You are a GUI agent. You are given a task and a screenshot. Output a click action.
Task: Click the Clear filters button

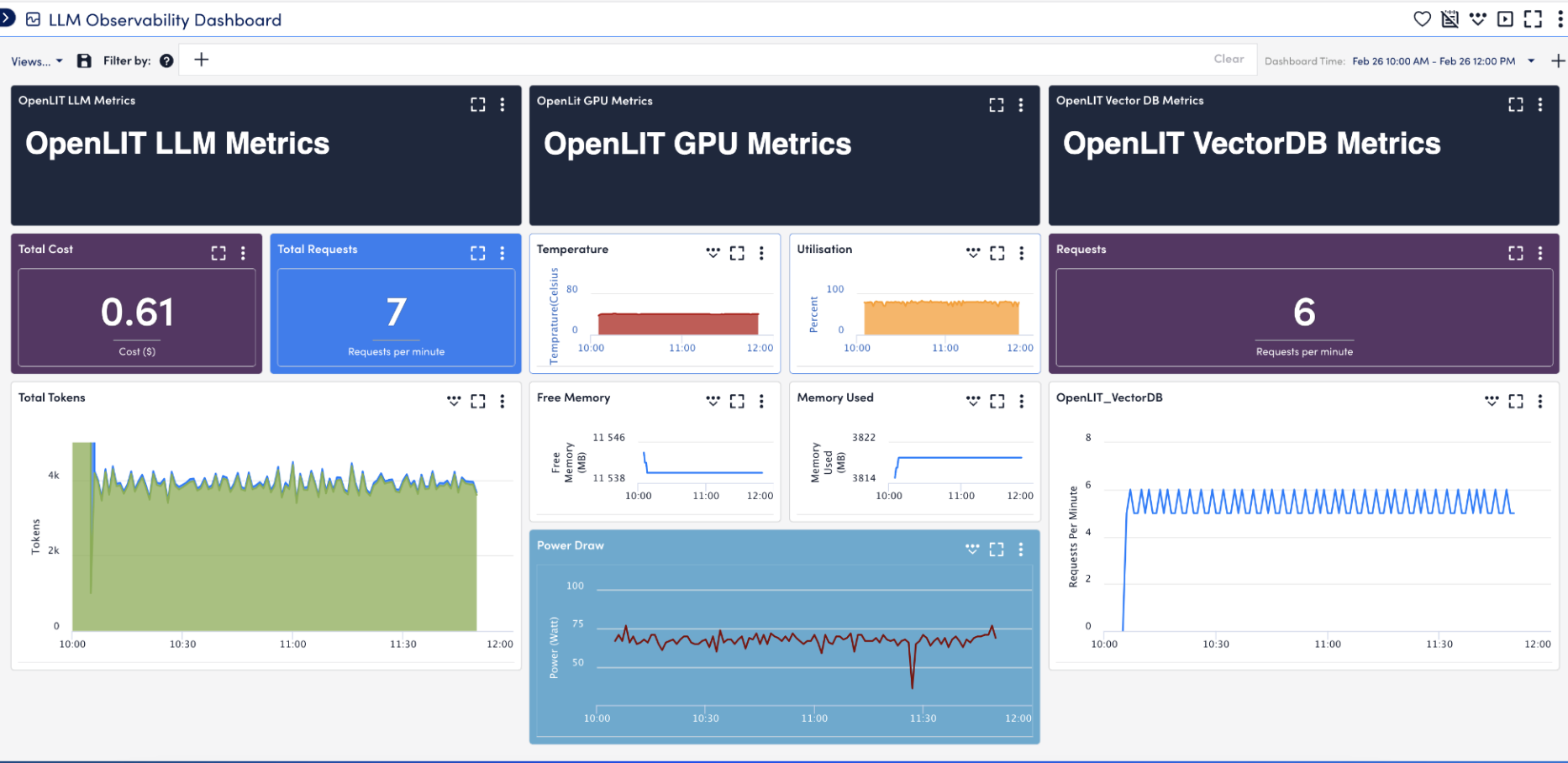tap(1229, 59)
